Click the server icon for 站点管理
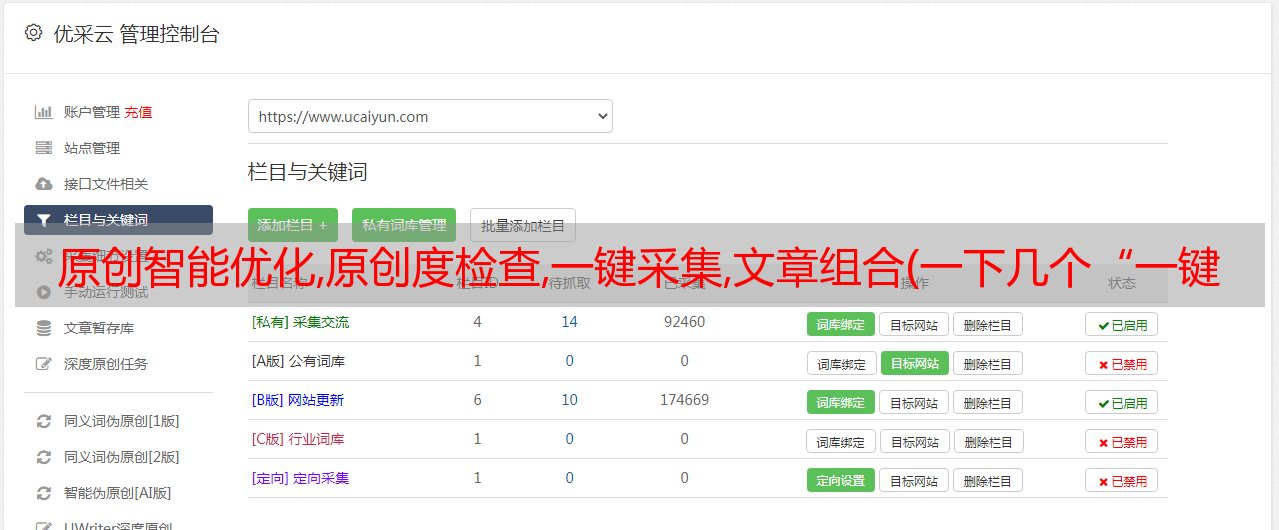This screenshot has width=1279, height=530. pyautogui.click(x=43, y=148)
